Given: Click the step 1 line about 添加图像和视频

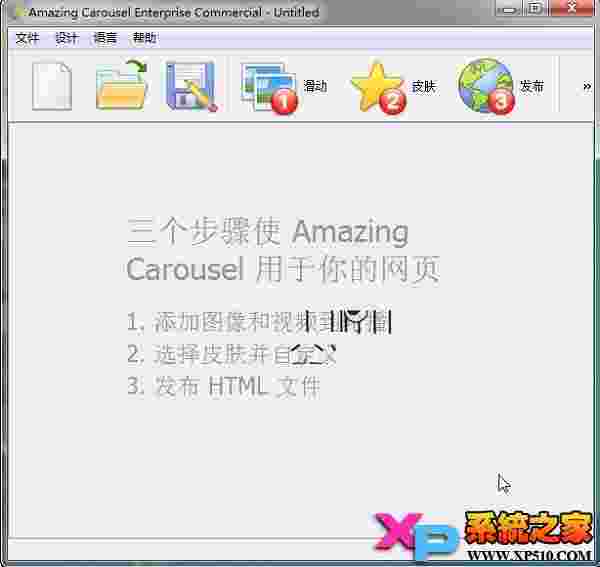Looking at the screenshot, I should [x=259, y=322].
